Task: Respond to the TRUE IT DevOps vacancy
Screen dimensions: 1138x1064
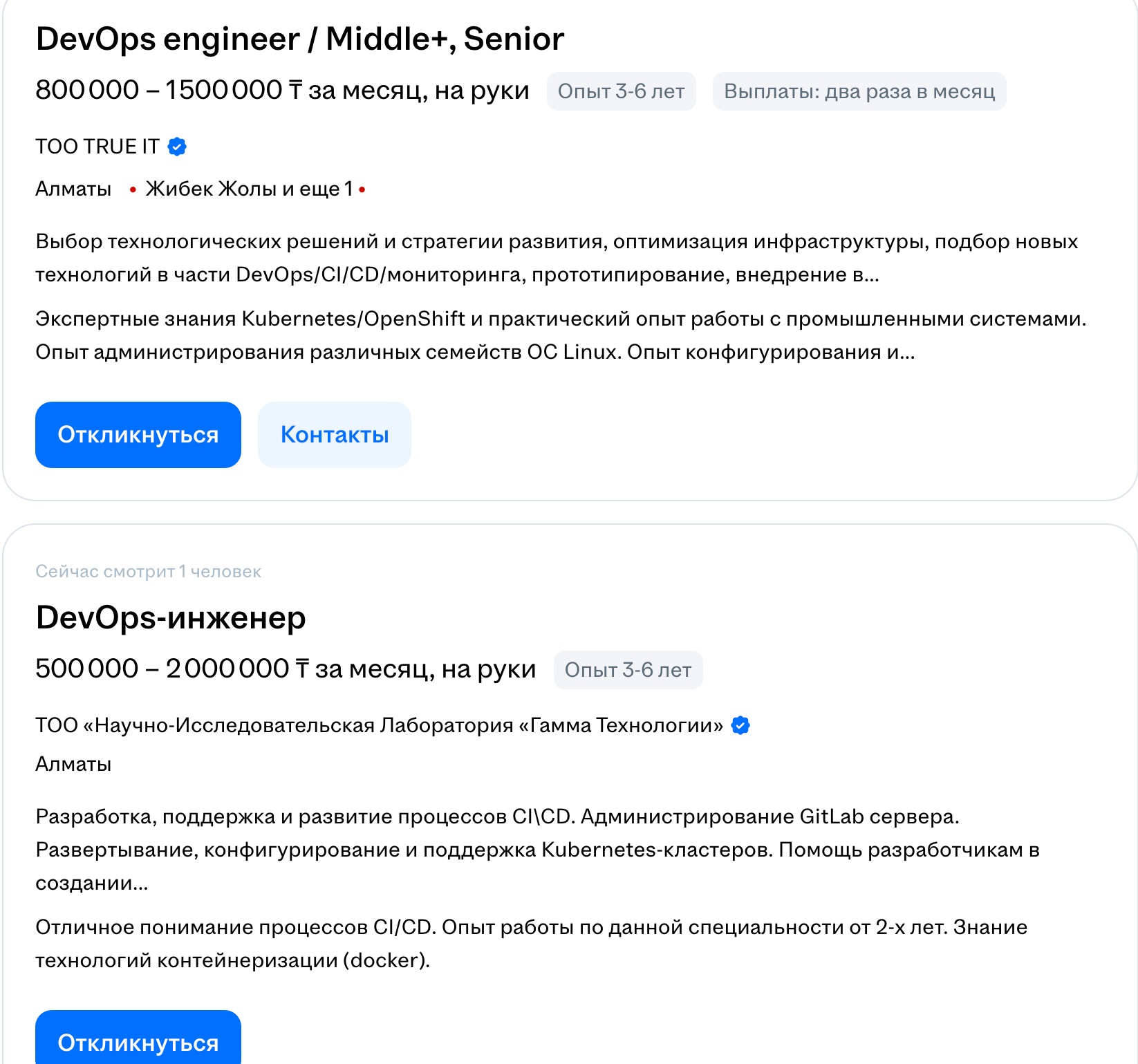Action: [138, 435]
